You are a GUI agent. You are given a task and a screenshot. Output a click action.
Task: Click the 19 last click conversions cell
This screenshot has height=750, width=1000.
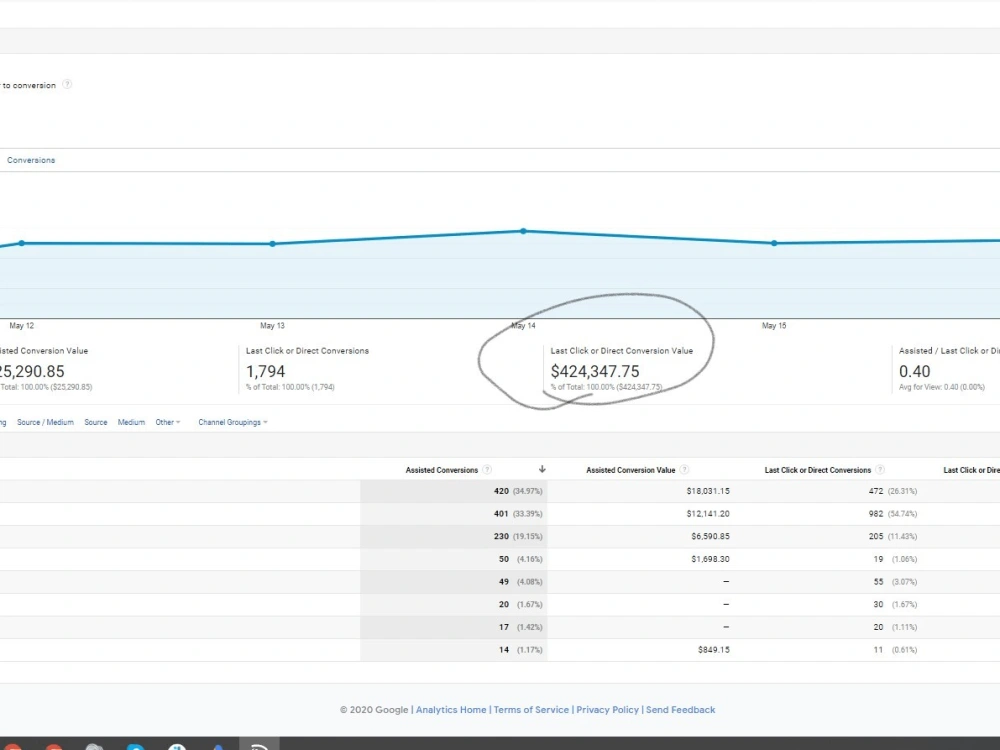pos(878,559)
